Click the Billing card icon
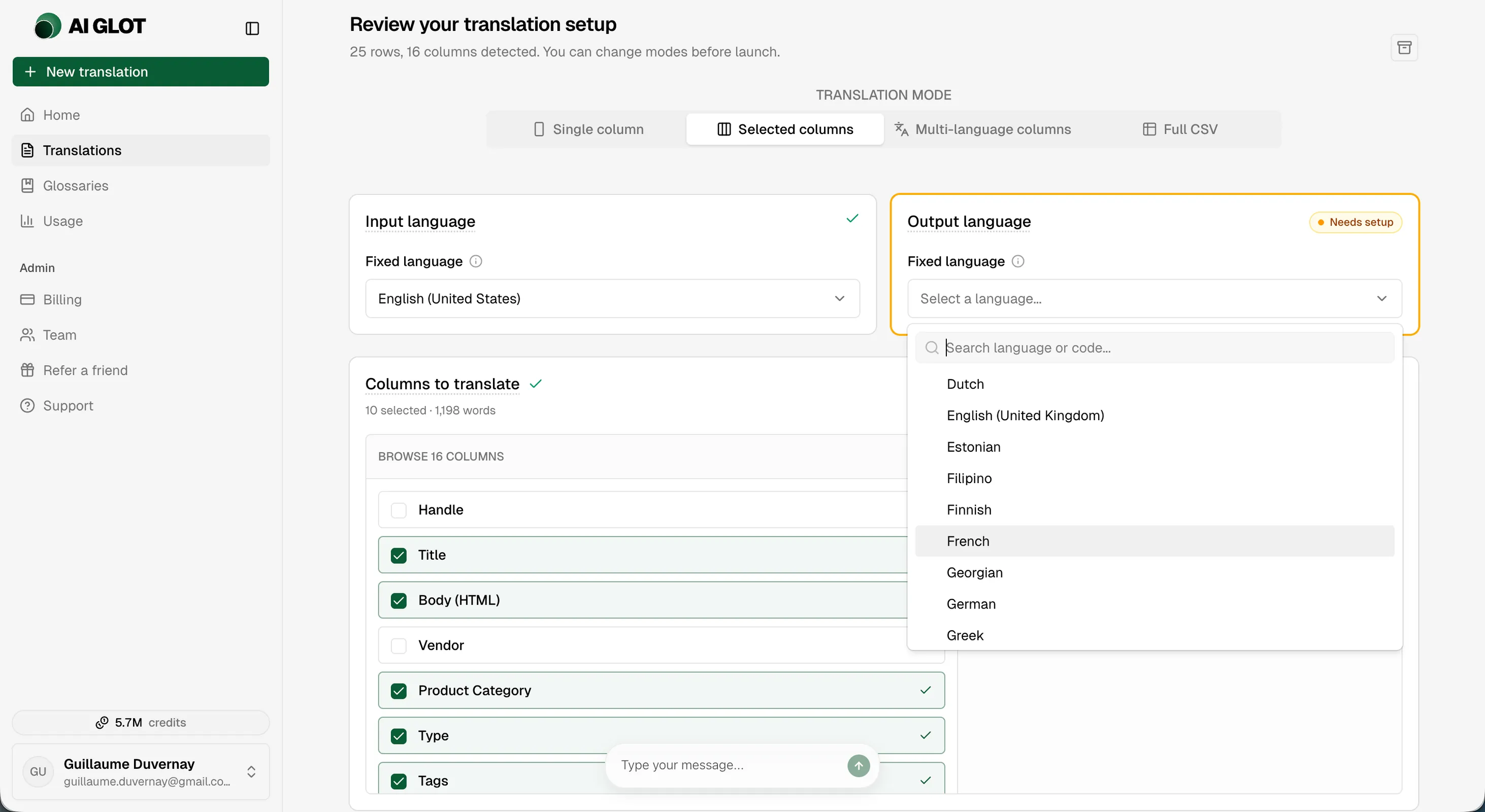 click(x=27, y=299)
